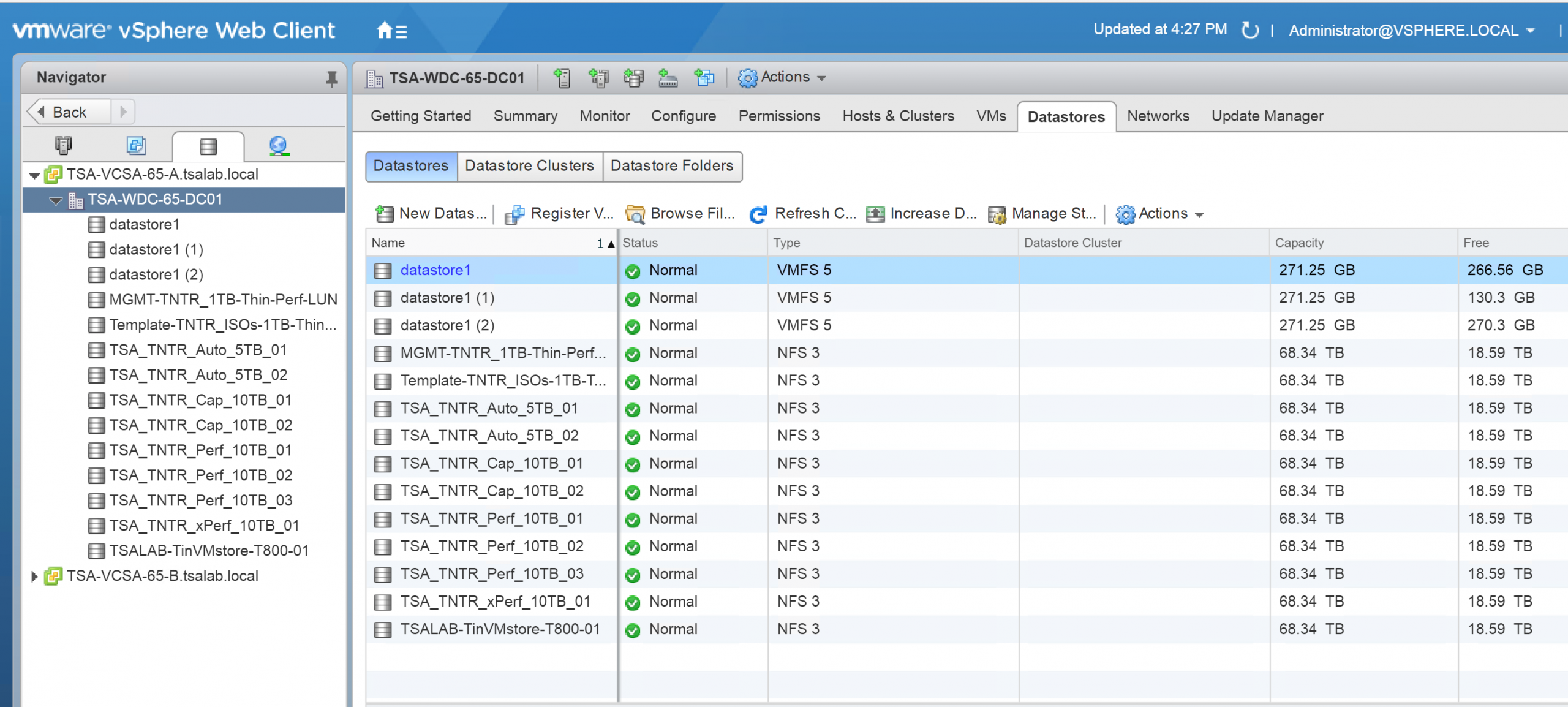Pin the Navigator panel
This screenshot has width=1568, height=707.
(x=331, y=78)
